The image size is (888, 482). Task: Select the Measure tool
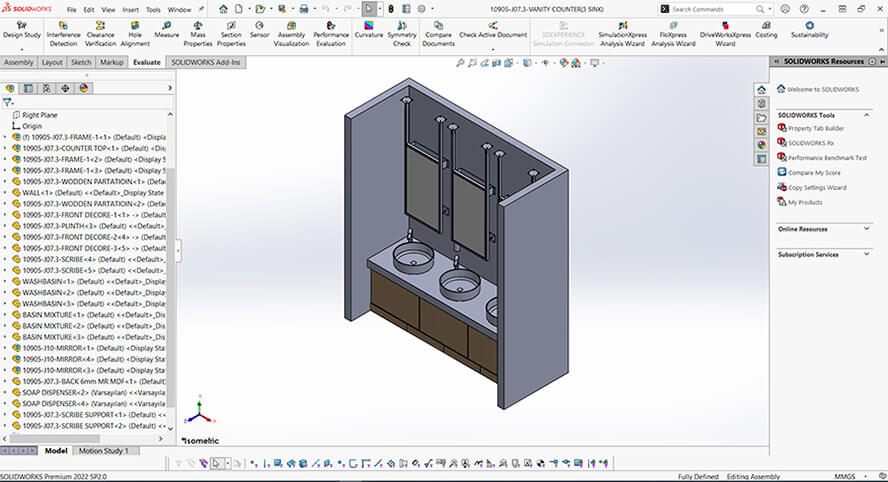pyautogui.click(x=166, y=30)
